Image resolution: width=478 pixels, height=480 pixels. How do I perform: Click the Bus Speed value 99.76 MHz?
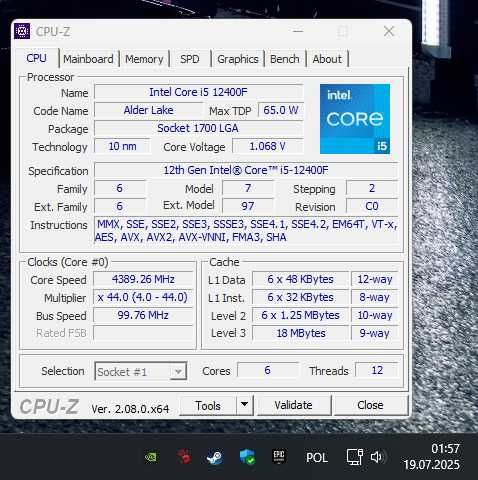pos(143,315)
